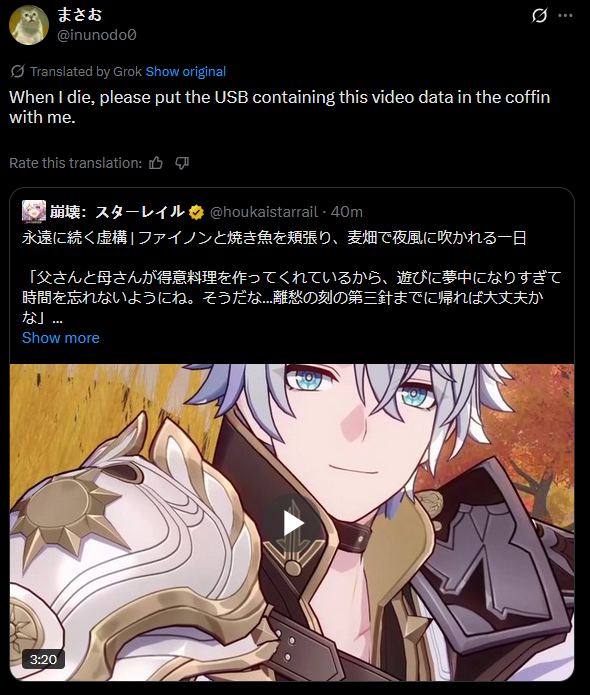Open the まさお display name profile

pyautogui.click(x=80, y=15)
